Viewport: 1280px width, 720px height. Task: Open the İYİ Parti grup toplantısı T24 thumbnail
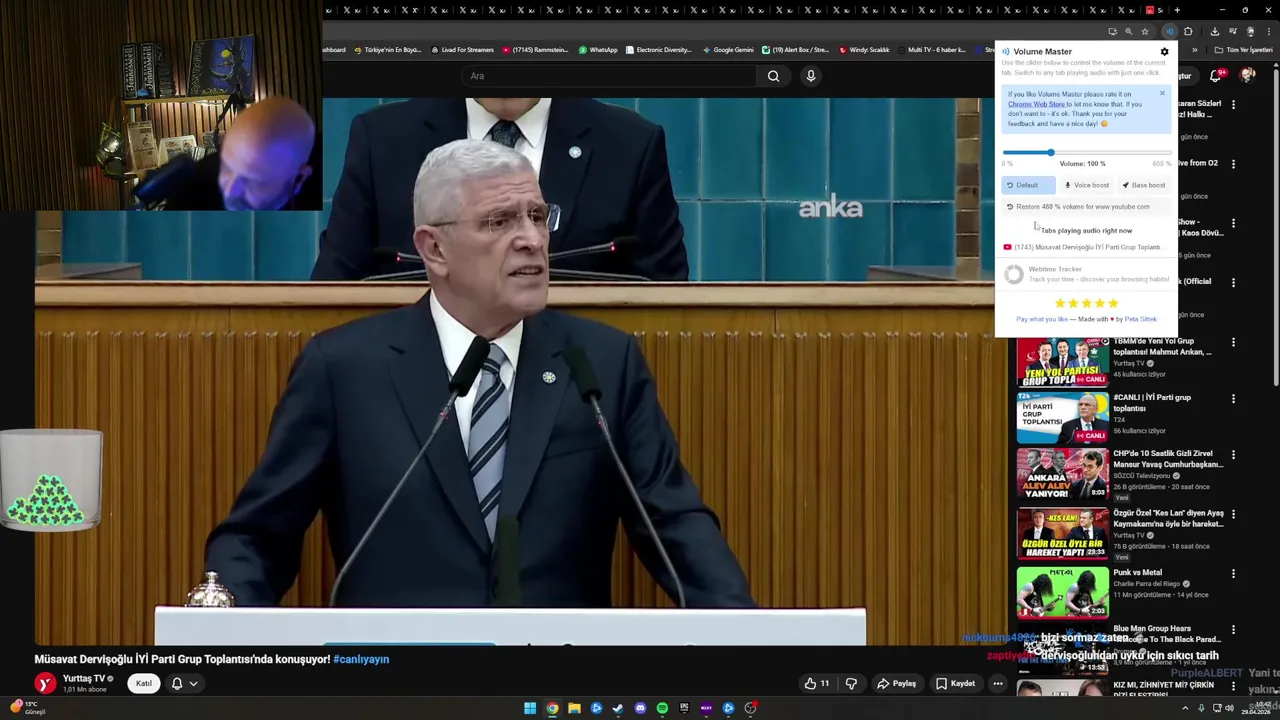coord(1063,419)
